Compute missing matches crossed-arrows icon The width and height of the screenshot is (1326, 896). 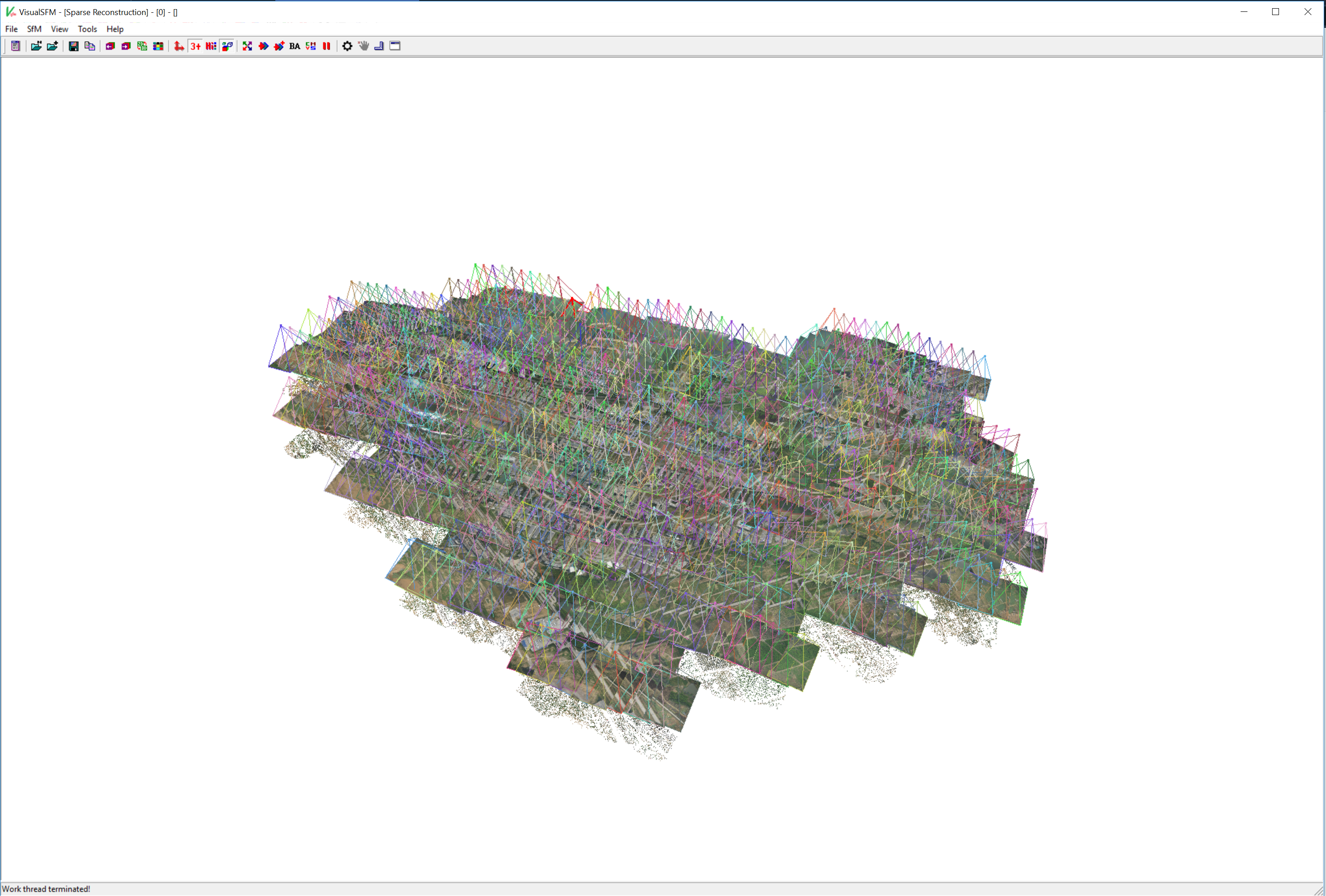[247, 46]
